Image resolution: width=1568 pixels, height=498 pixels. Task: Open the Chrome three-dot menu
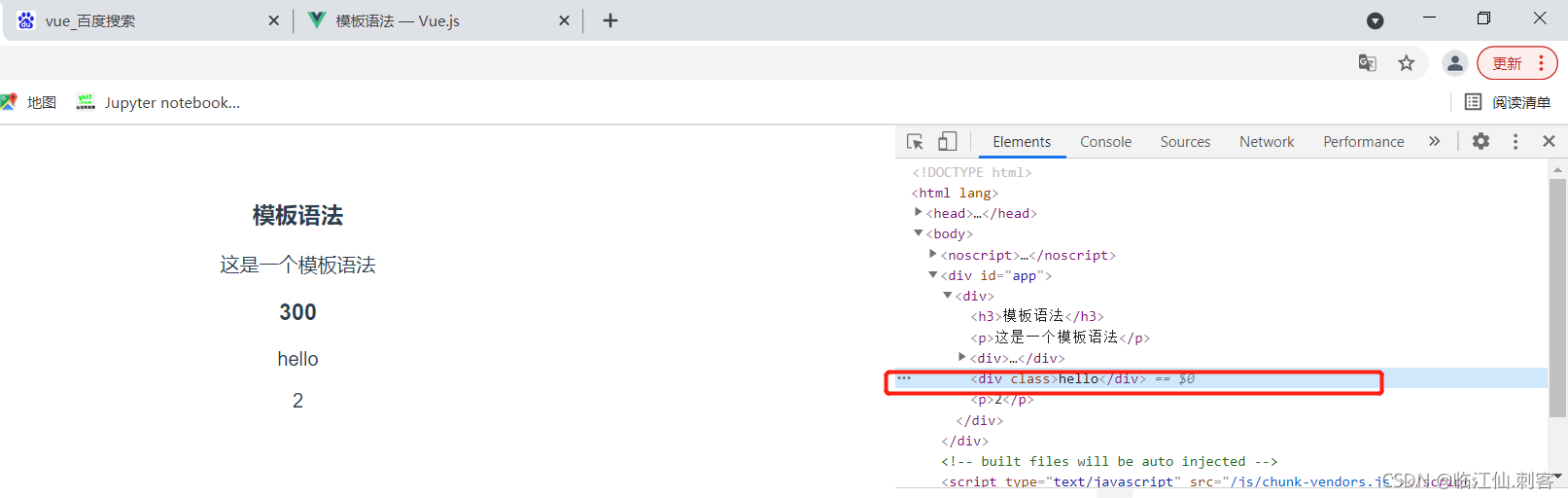point(1542,63)
